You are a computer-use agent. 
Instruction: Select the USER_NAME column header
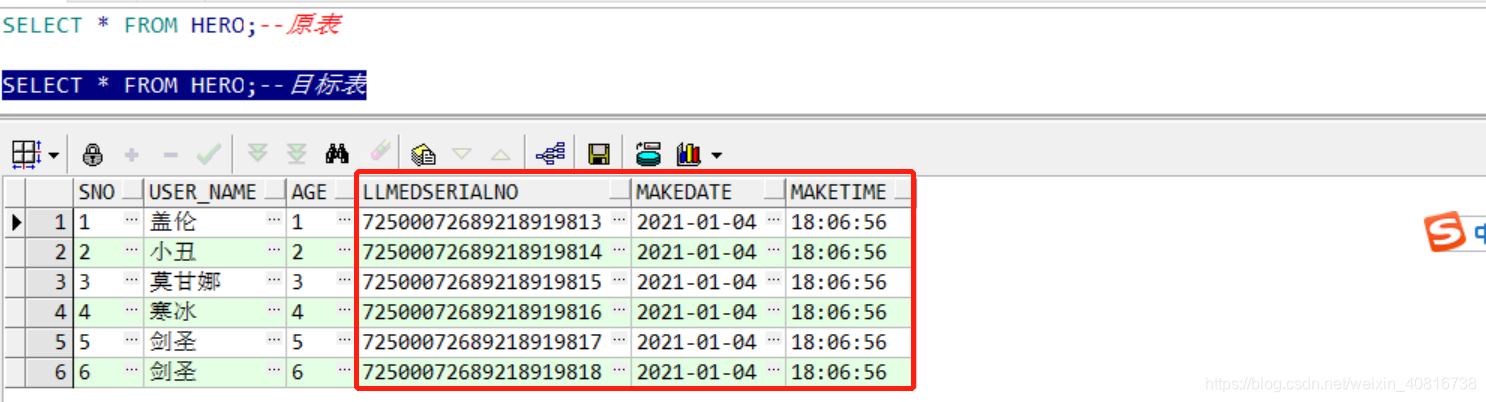(215, 191)
